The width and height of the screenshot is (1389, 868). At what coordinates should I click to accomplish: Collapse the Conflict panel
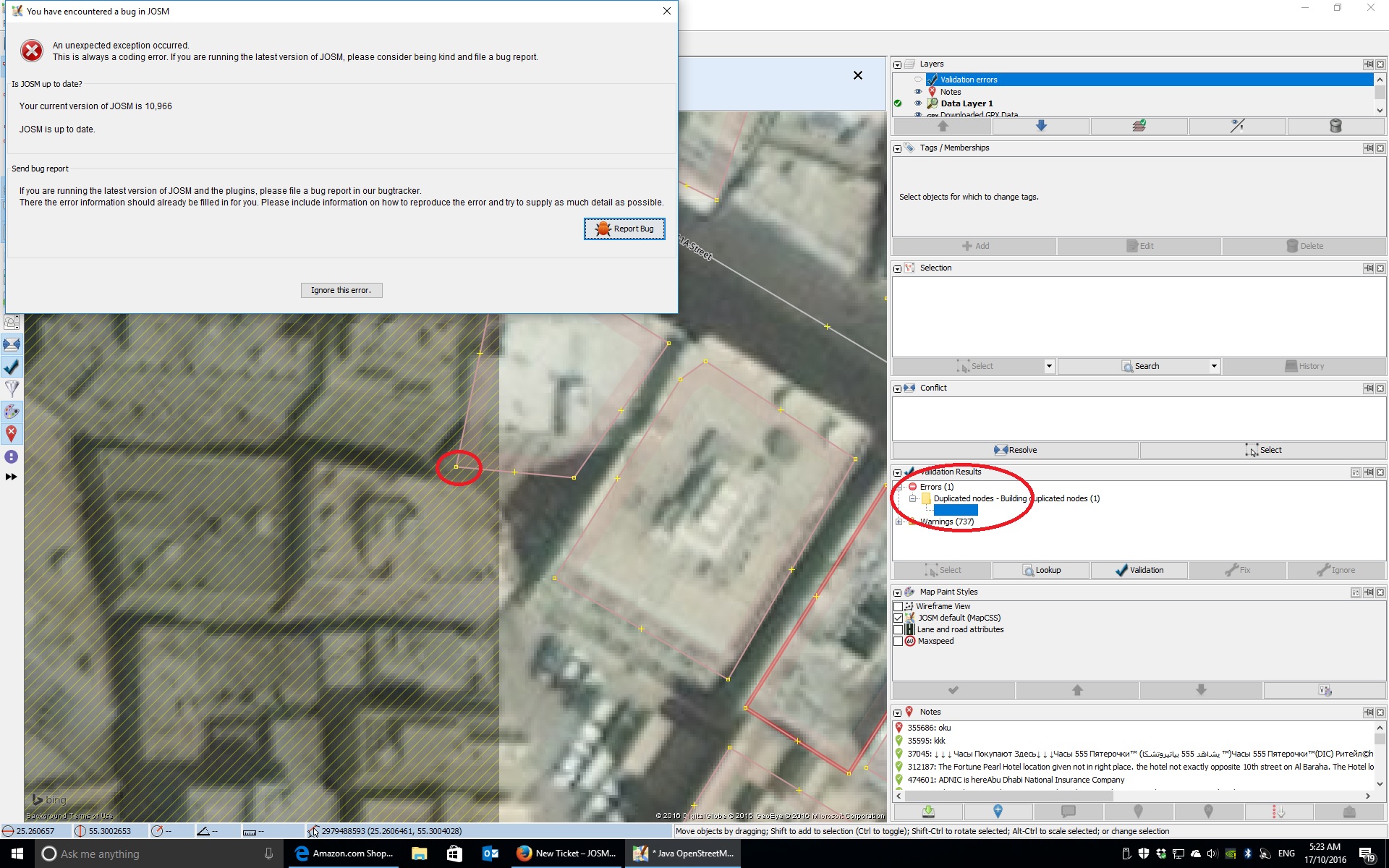[898, 389]
